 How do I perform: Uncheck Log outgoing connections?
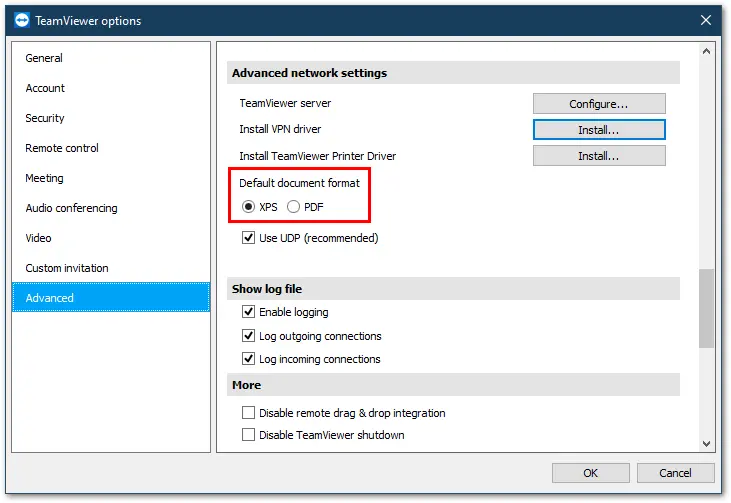(x=248, y=335)
